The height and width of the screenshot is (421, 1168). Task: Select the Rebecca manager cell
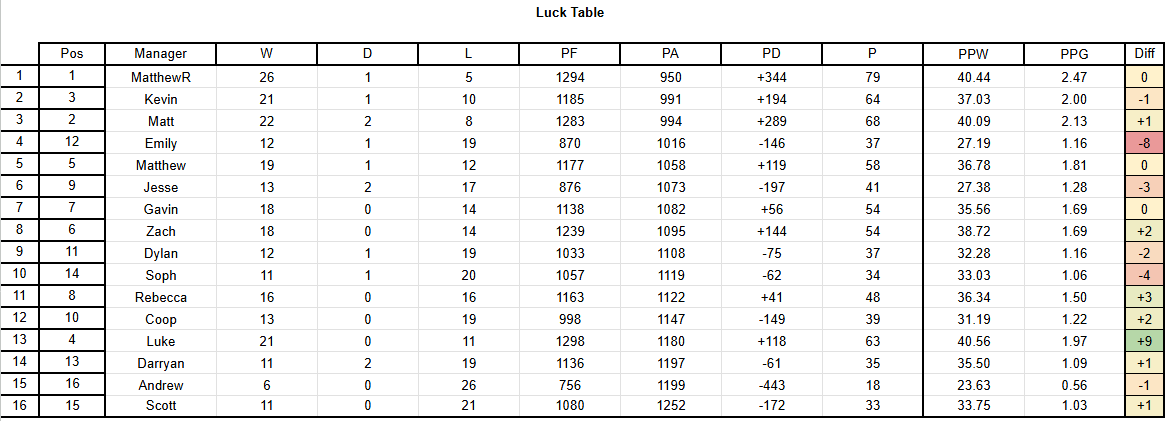pyautogui.click(x=161, y=297)
